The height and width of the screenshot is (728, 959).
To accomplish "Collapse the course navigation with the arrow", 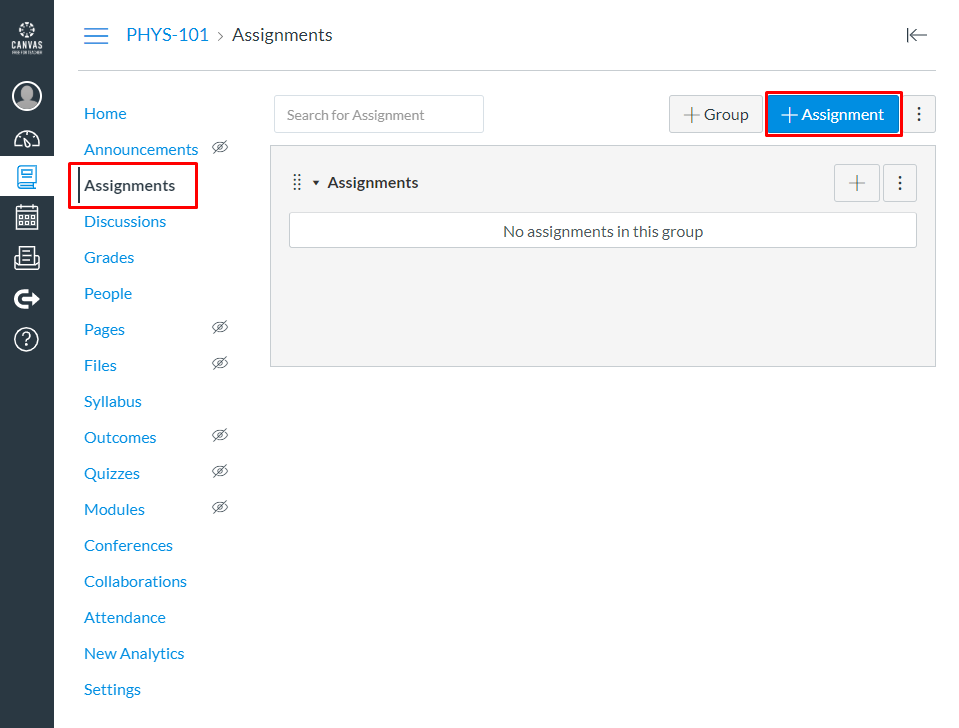I will pyautogui.click(x=917, y=35).
